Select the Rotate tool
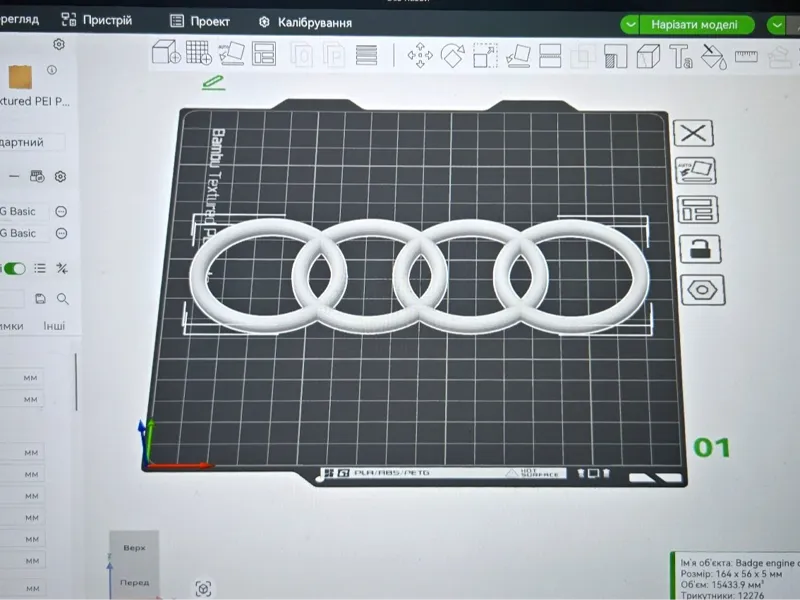 click(453, 55)
